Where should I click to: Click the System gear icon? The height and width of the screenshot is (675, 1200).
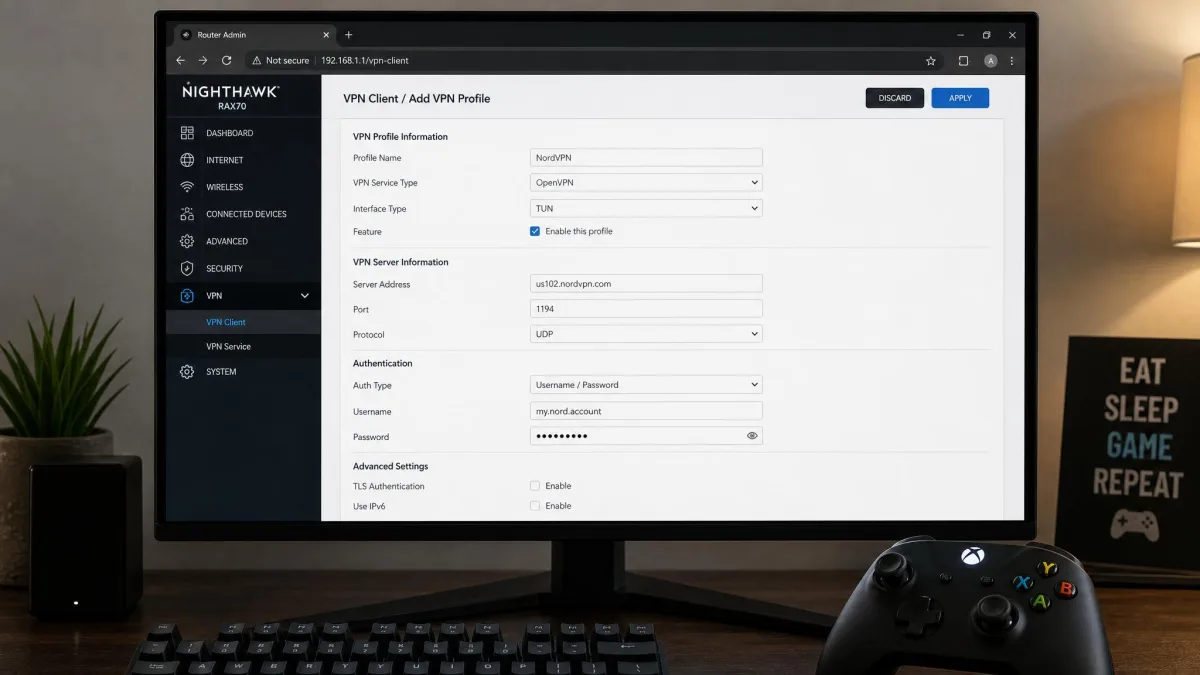tap(187, 372)
